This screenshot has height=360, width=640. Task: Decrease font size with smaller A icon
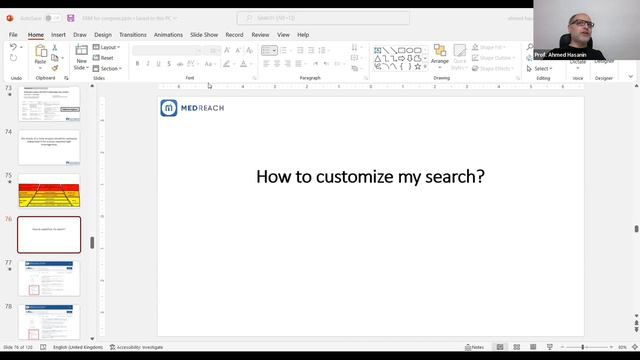pyautogui.click(x=238, y=50)
